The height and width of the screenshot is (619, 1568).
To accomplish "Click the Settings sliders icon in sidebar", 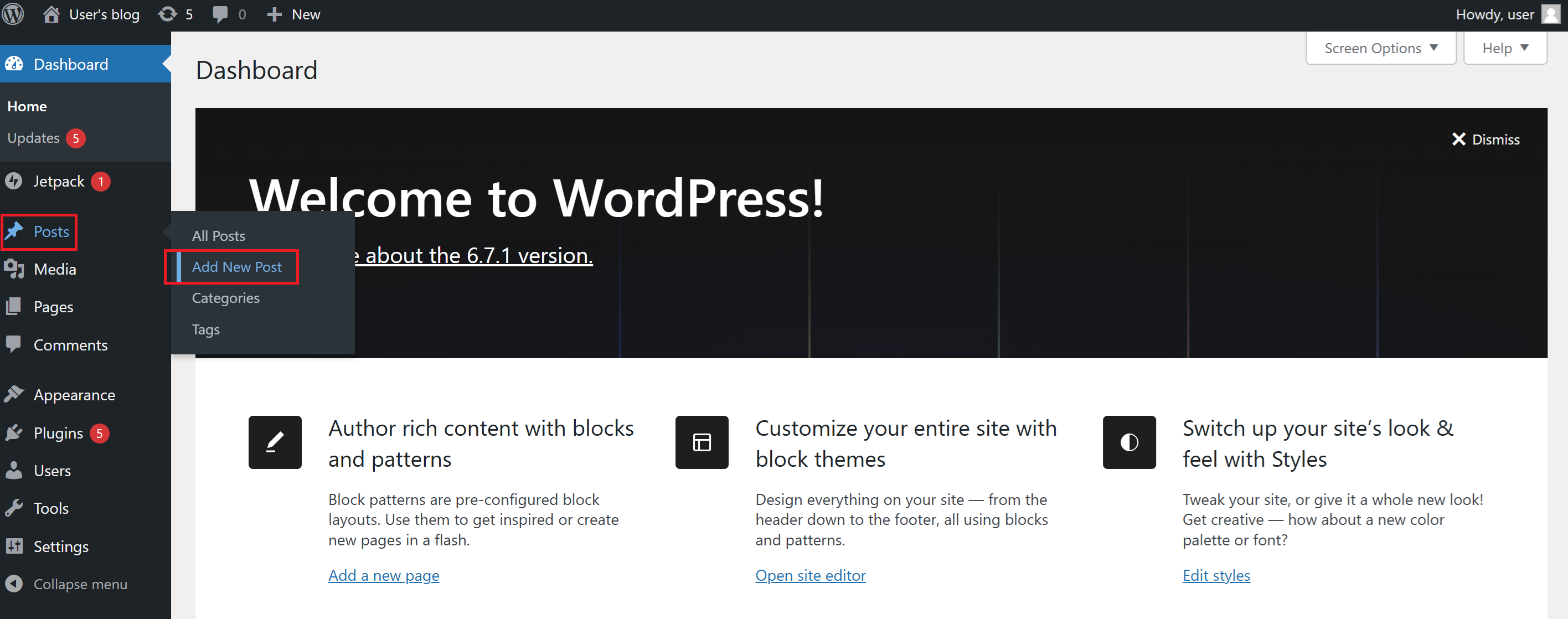I will (14, 546).
